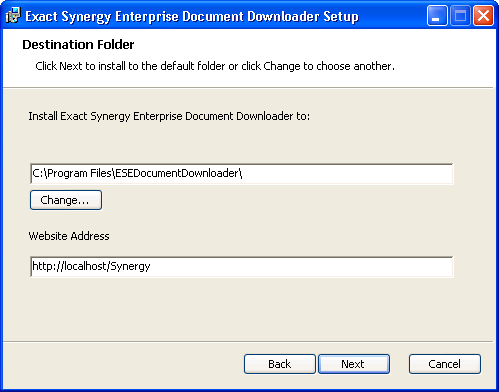This screenshot has height=392, width=499.
Task: Go back with the Back button
Action: [x=280, y=364]
